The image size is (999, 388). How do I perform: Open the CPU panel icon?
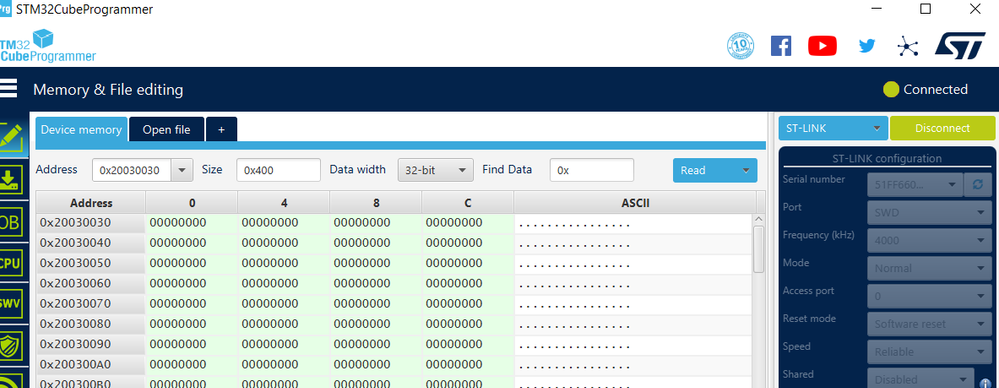click(x=11, y=262)
